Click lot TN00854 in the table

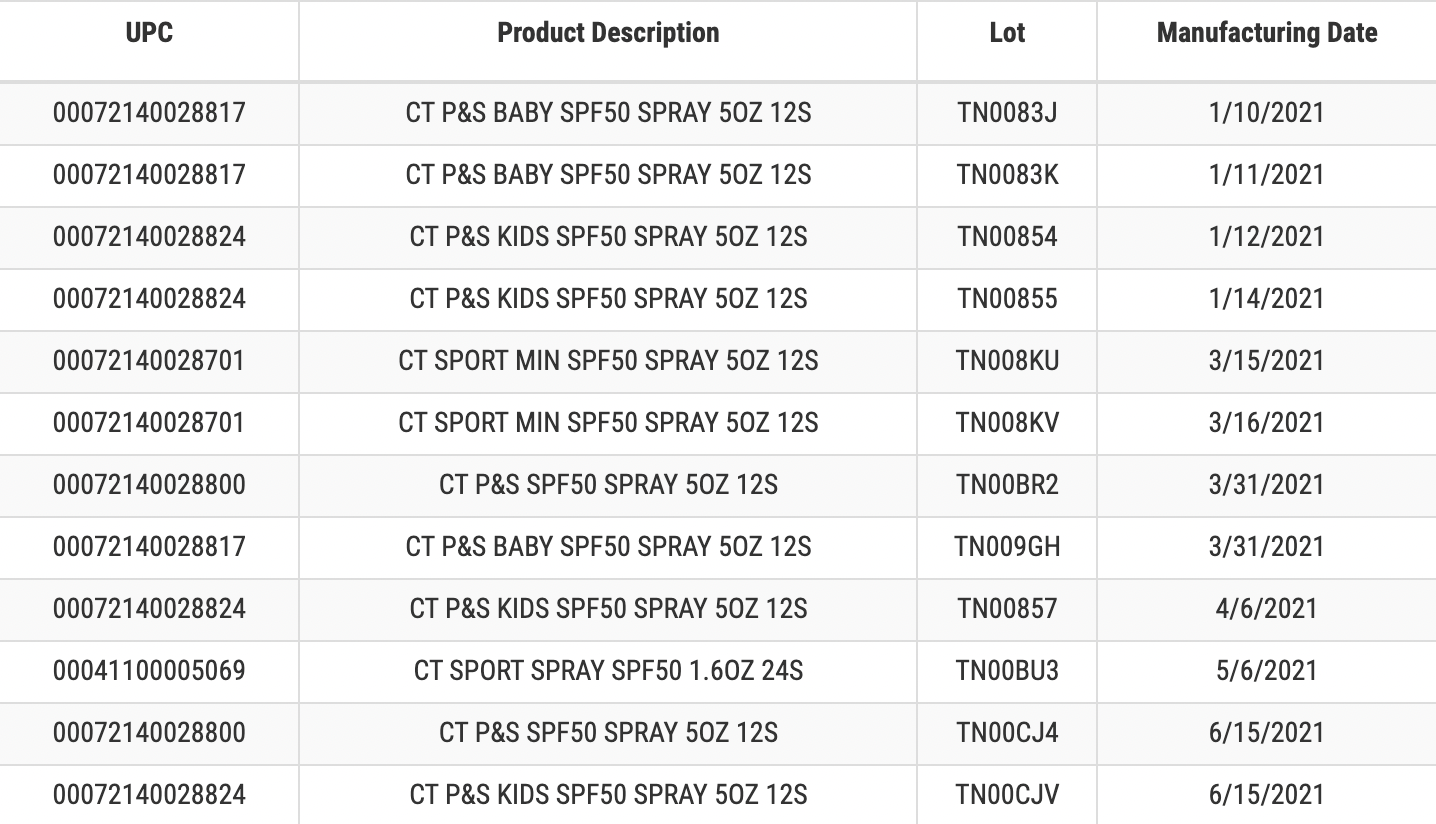[x=1007, y=237]
